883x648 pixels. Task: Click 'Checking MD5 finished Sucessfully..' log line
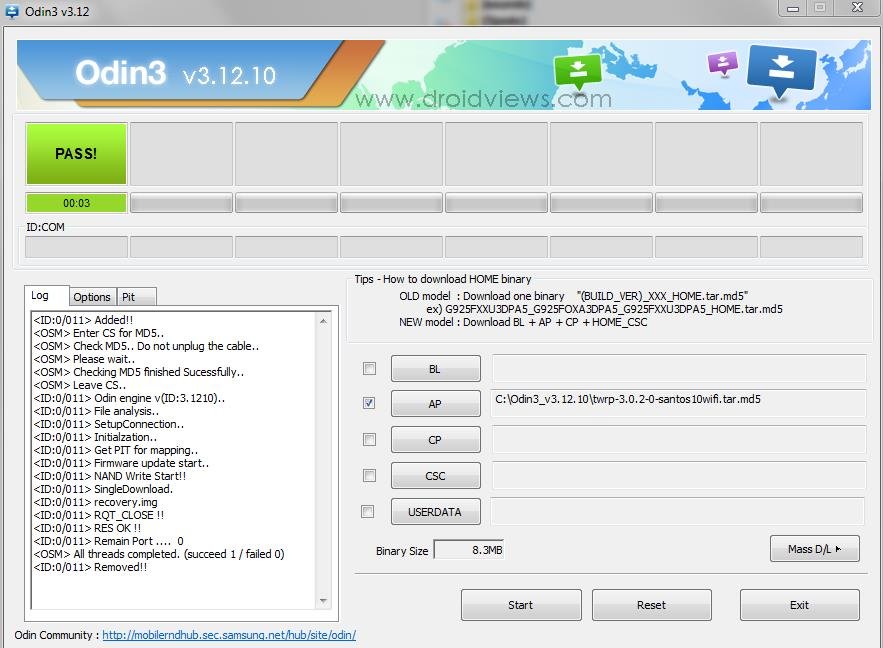point(139,372)
